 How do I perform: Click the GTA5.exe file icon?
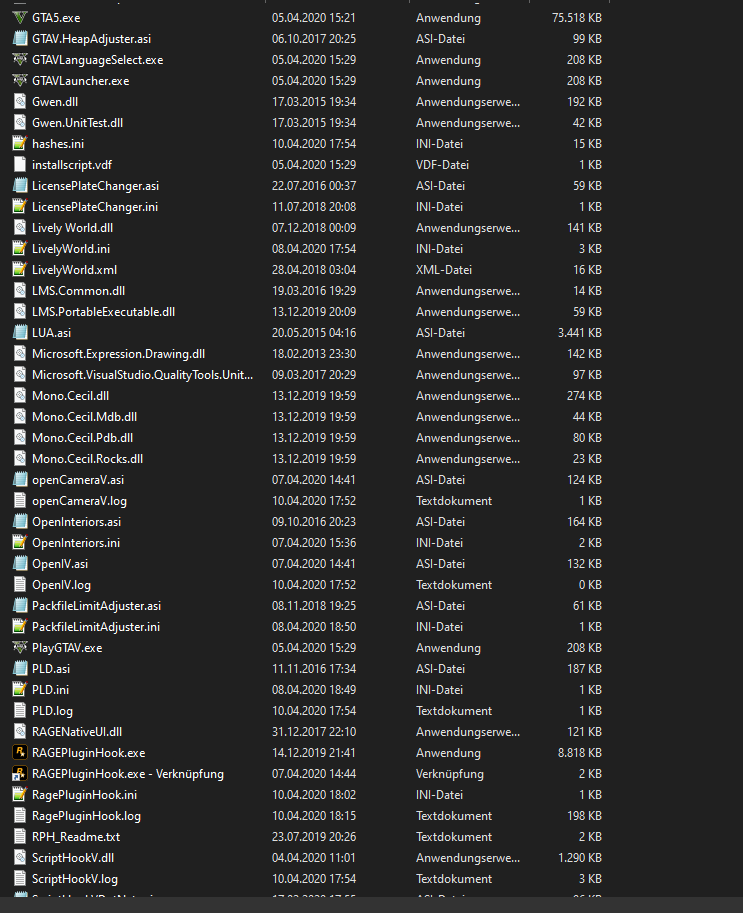point(20,17)
